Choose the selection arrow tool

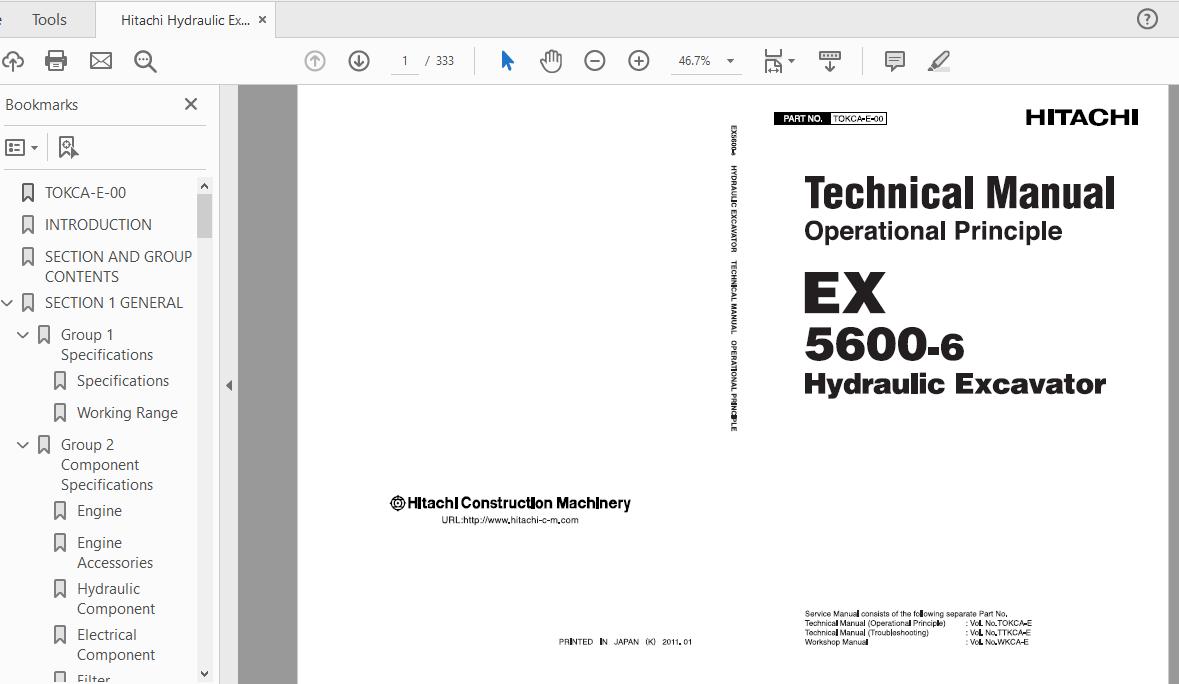click(x=508, y=61)
